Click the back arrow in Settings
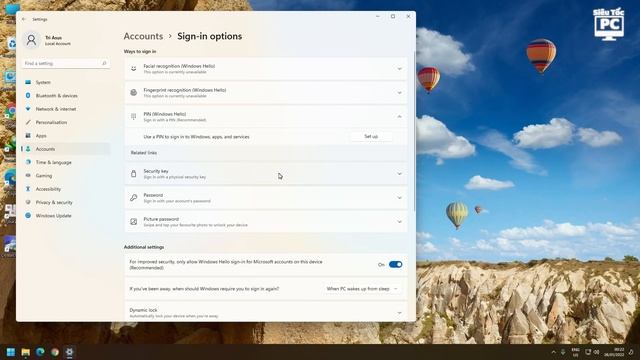Image resolution: width=640 pixels, height=360 pixels. pos(24,19)
